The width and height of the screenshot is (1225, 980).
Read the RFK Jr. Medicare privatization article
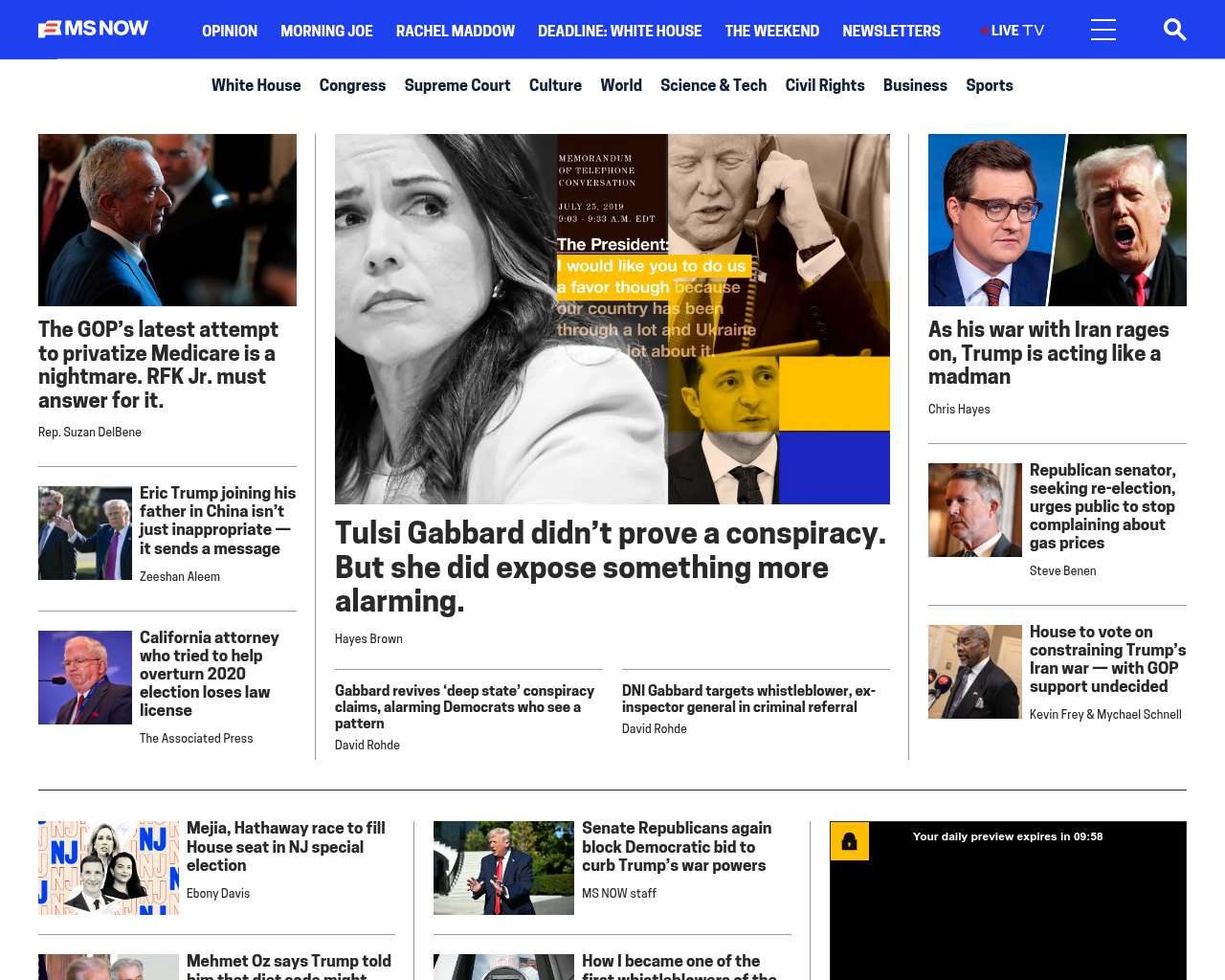158,365
